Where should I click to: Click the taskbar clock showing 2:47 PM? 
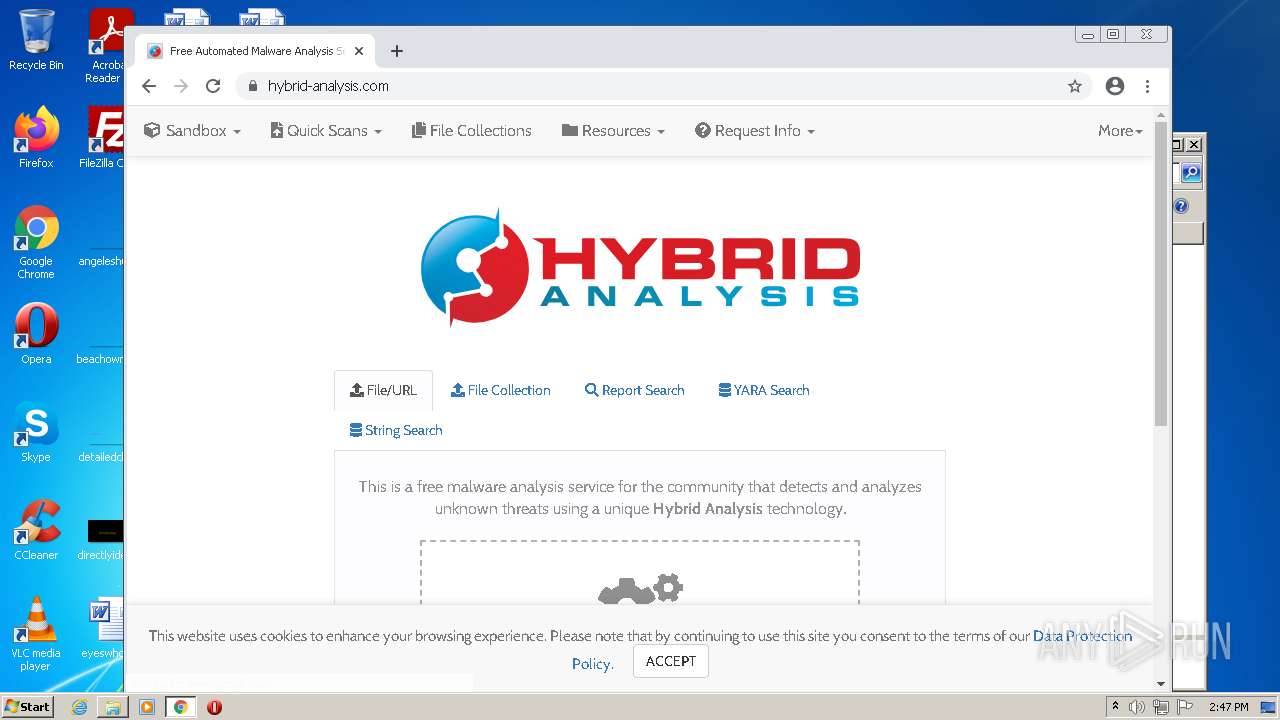1229,707
